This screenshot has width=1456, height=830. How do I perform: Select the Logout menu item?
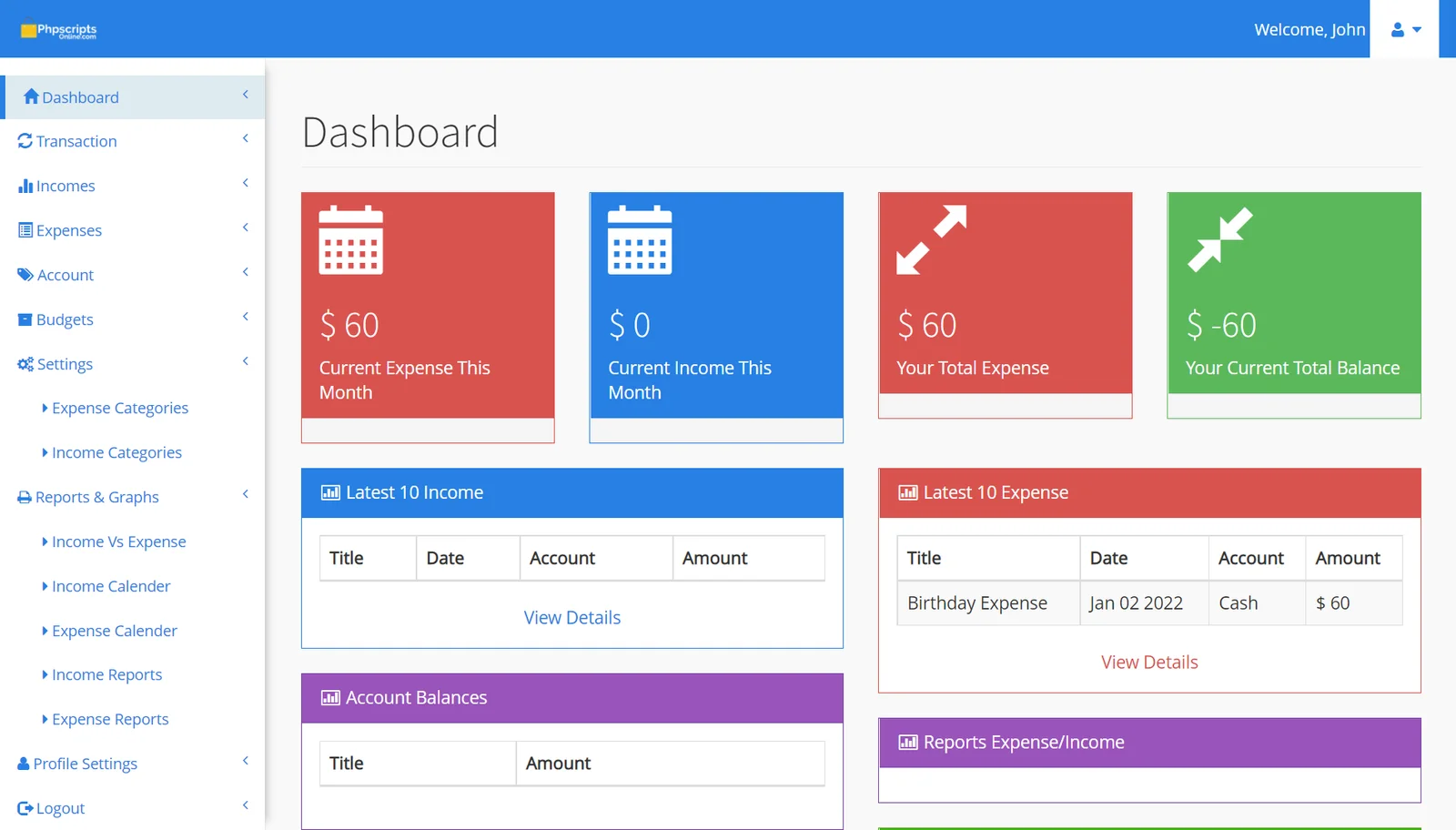pyautogui.click(x=133, y=808)
